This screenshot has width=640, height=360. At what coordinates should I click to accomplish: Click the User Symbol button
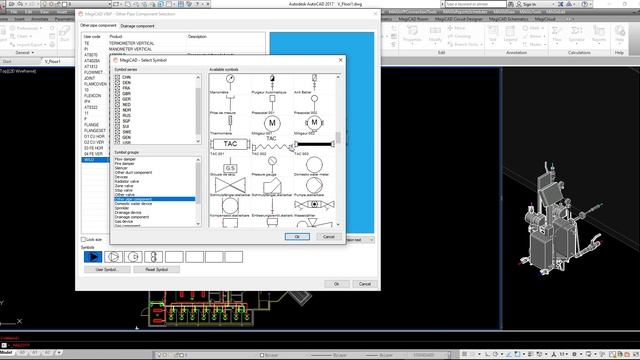[x=106, y=269]
